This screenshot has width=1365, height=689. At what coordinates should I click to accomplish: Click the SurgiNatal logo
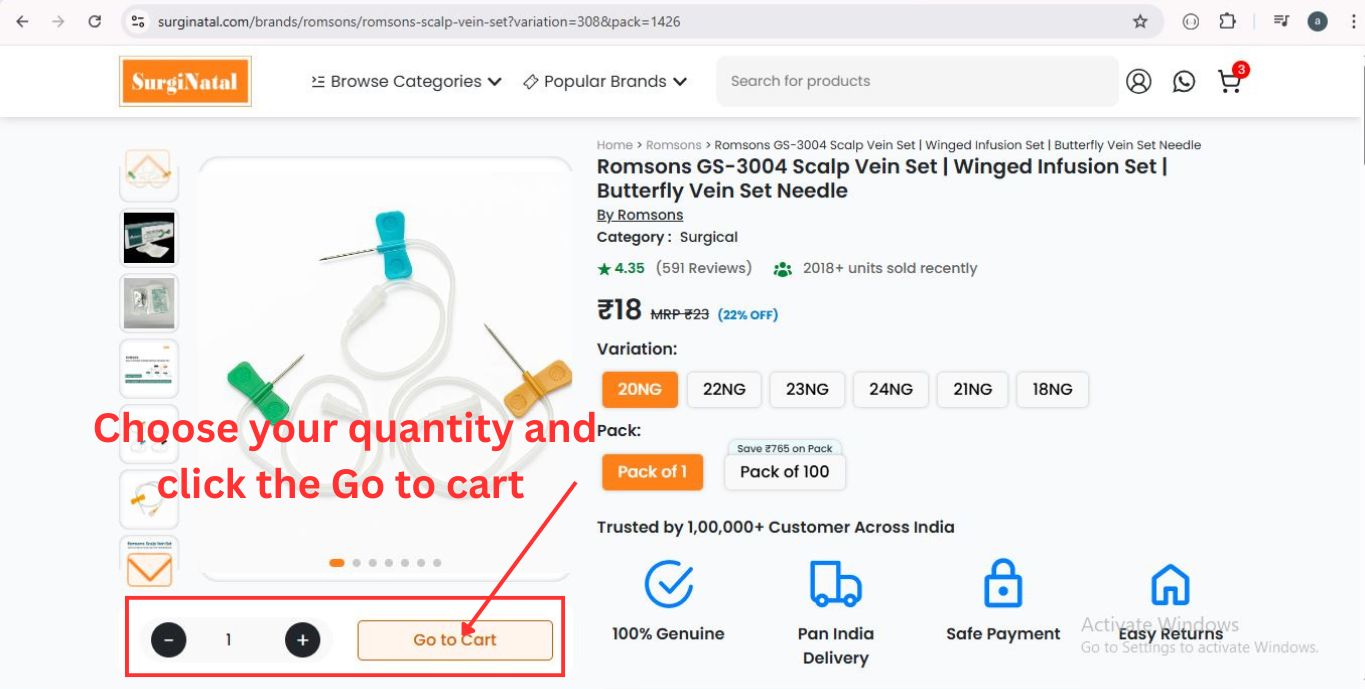tap(185, 81)
